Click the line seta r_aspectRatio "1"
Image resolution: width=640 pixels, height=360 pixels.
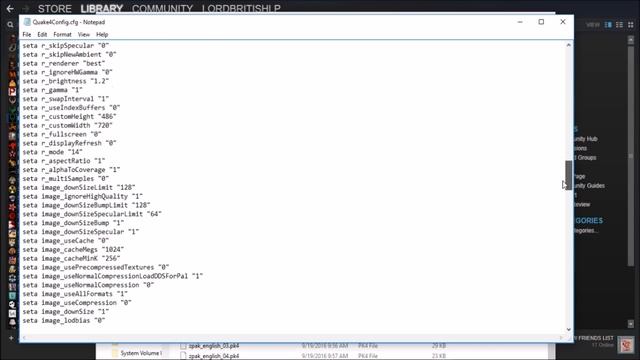64,161
